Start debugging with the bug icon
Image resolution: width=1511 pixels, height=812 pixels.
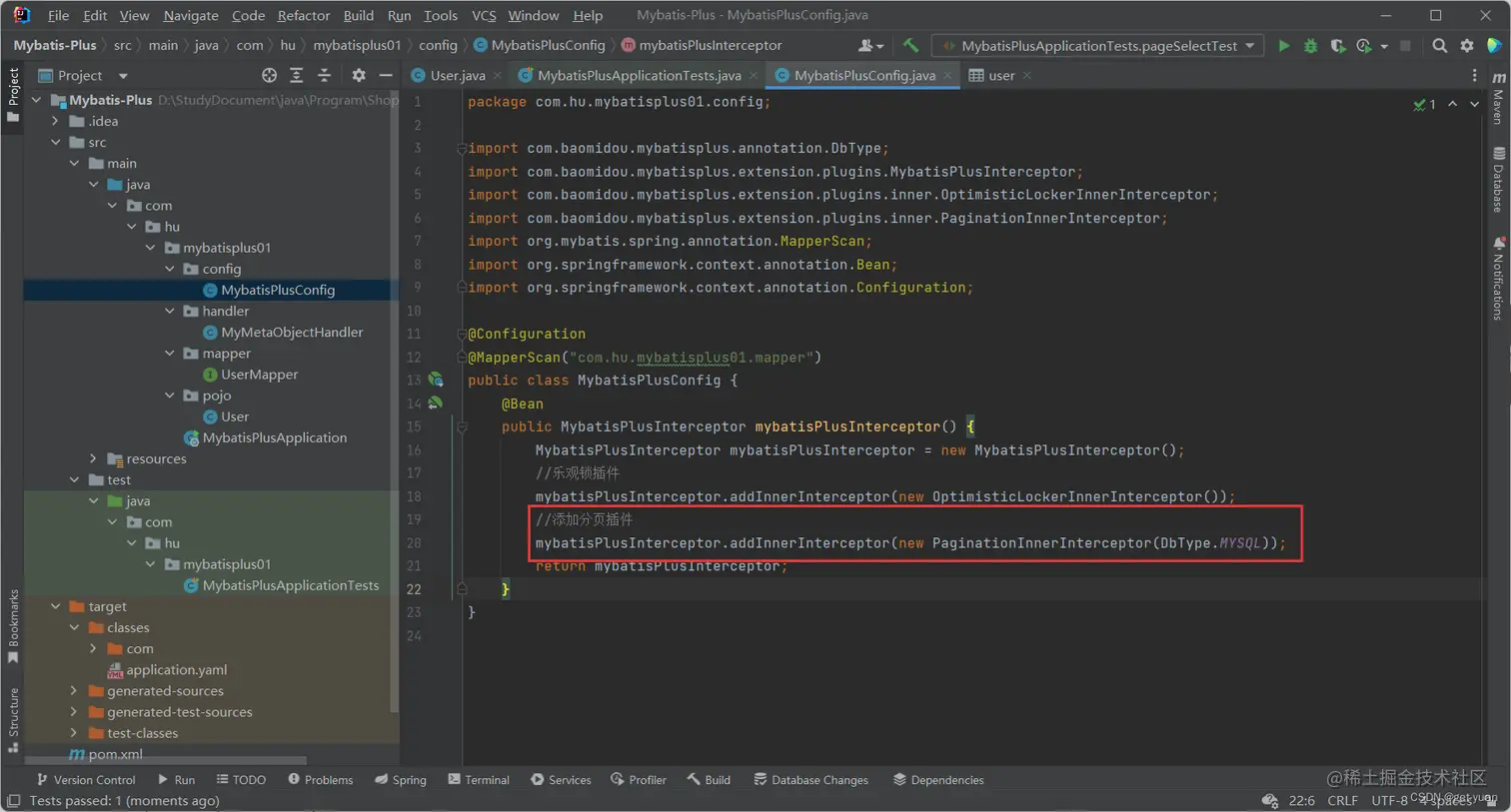[1310, 46]
